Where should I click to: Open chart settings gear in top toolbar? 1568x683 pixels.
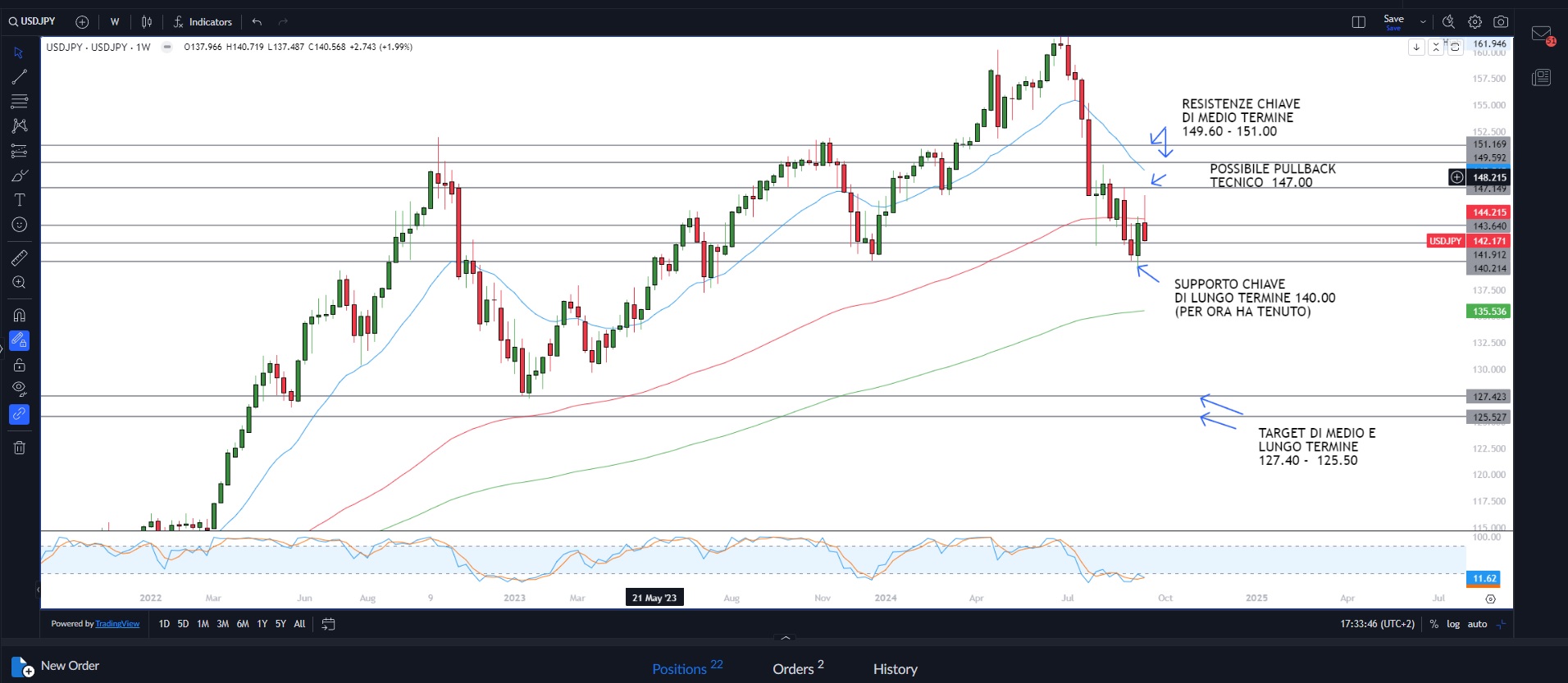(1475, 22)
